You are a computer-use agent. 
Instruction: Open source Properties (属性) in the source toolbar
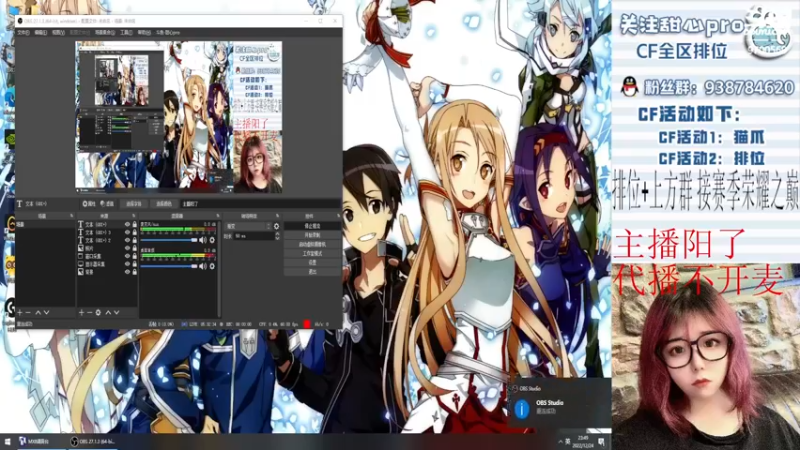point(89,204)
